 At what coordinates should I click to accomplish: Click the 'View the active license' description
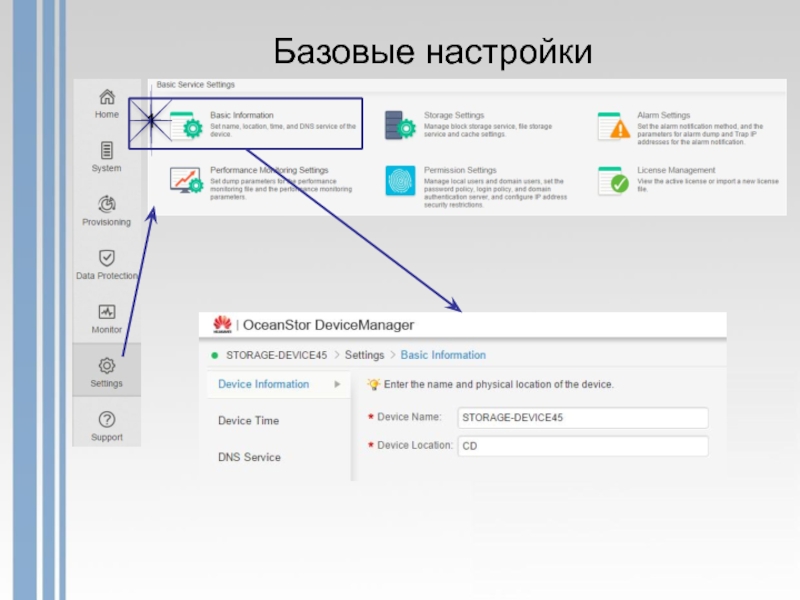pyautogui.click(x=708, y=185)
